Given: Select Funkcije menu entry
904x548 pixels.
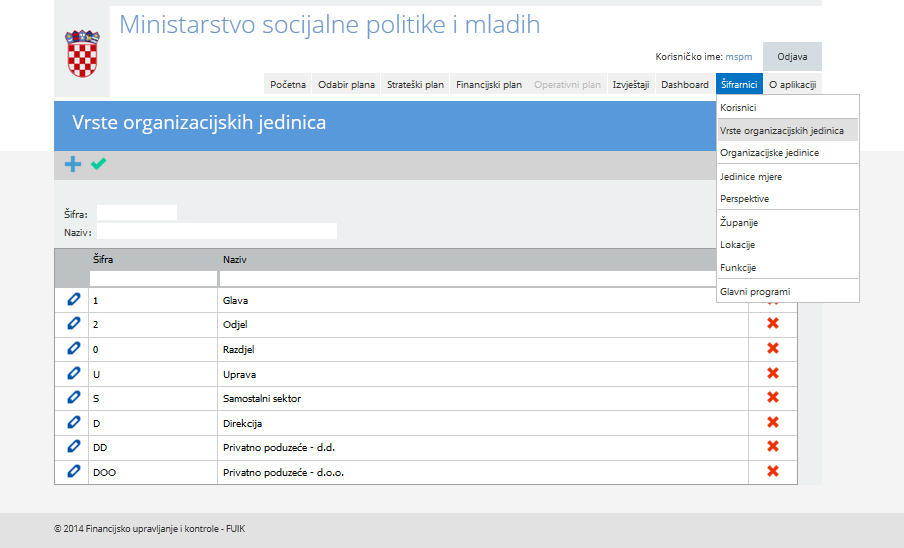Looking at the screenshot, I should 788,267.
